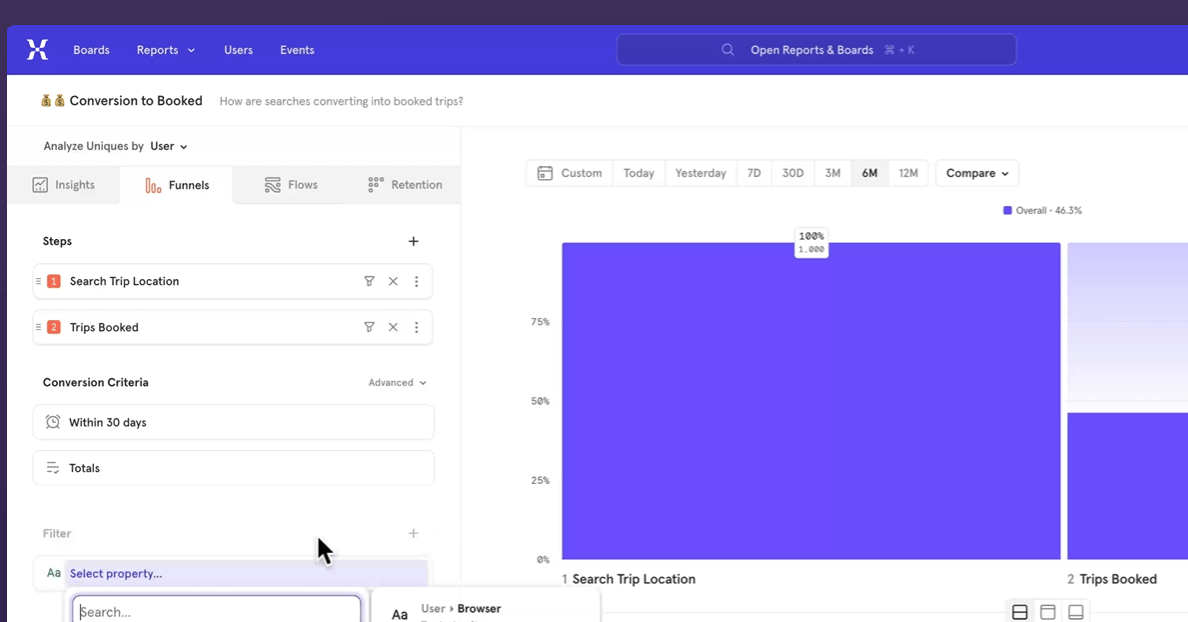Switch chart to the middle layout view
Image resolution: width=1188 pixels, height=622 pixels.
1047,610
